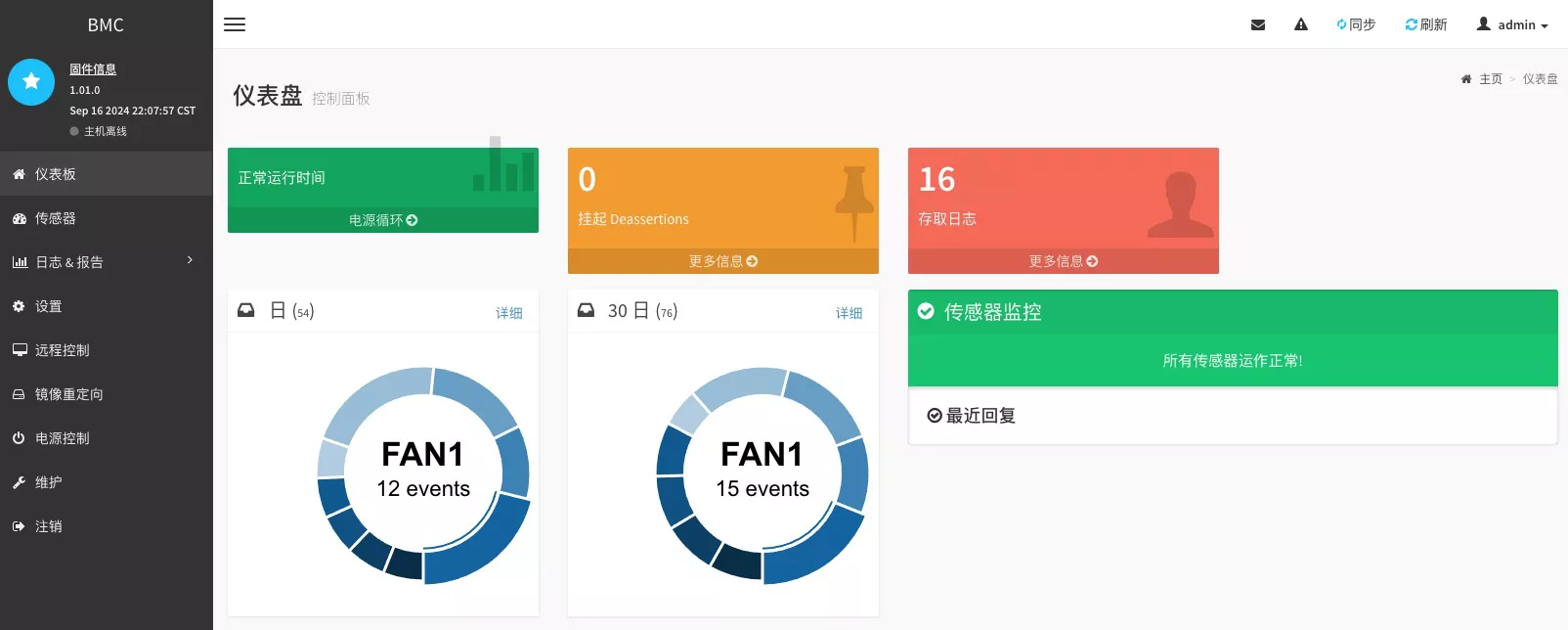This screenshot has height=630, width=1568.
Task: Click the 12 events FAN1 donut center
Action: (423, 475)
